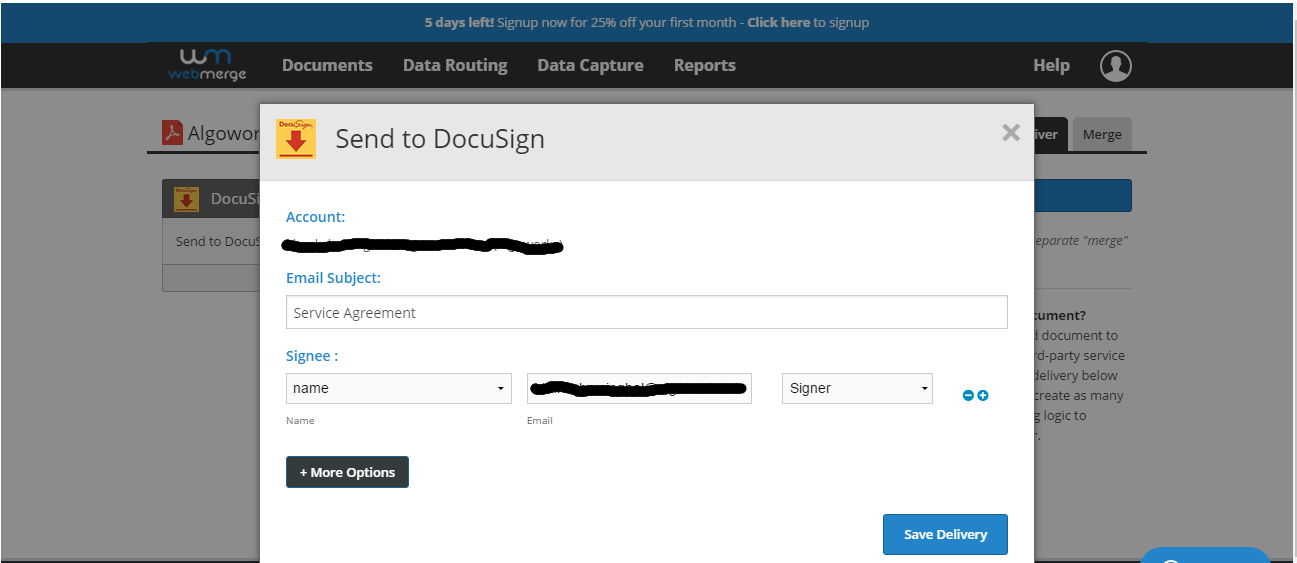Click the DocuSign icon in background panel
Viewport: 1297px width, 563px height.
click(186, 199)
